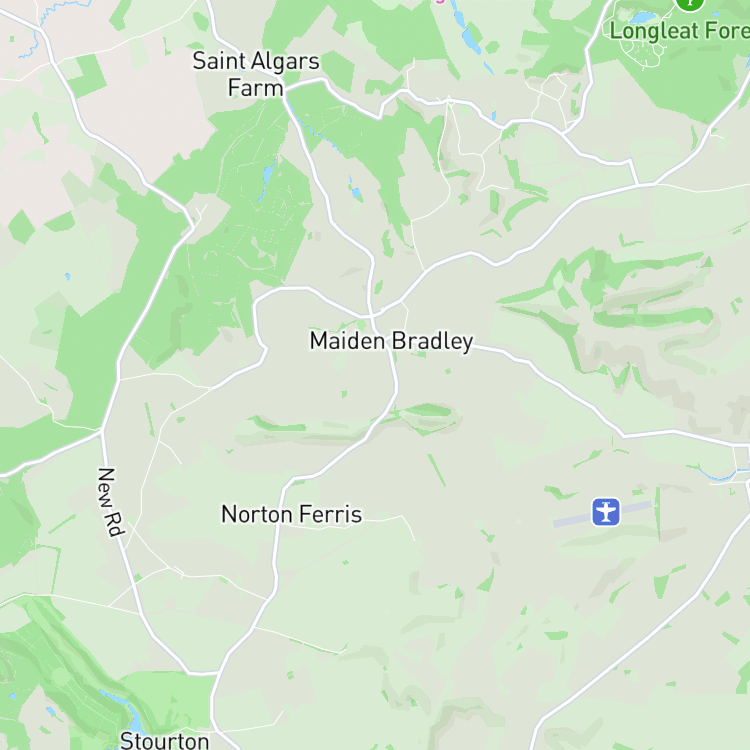Select the narrow pond in woods below Saint Algars Farm
750x750 pixels.
[267, 178]
